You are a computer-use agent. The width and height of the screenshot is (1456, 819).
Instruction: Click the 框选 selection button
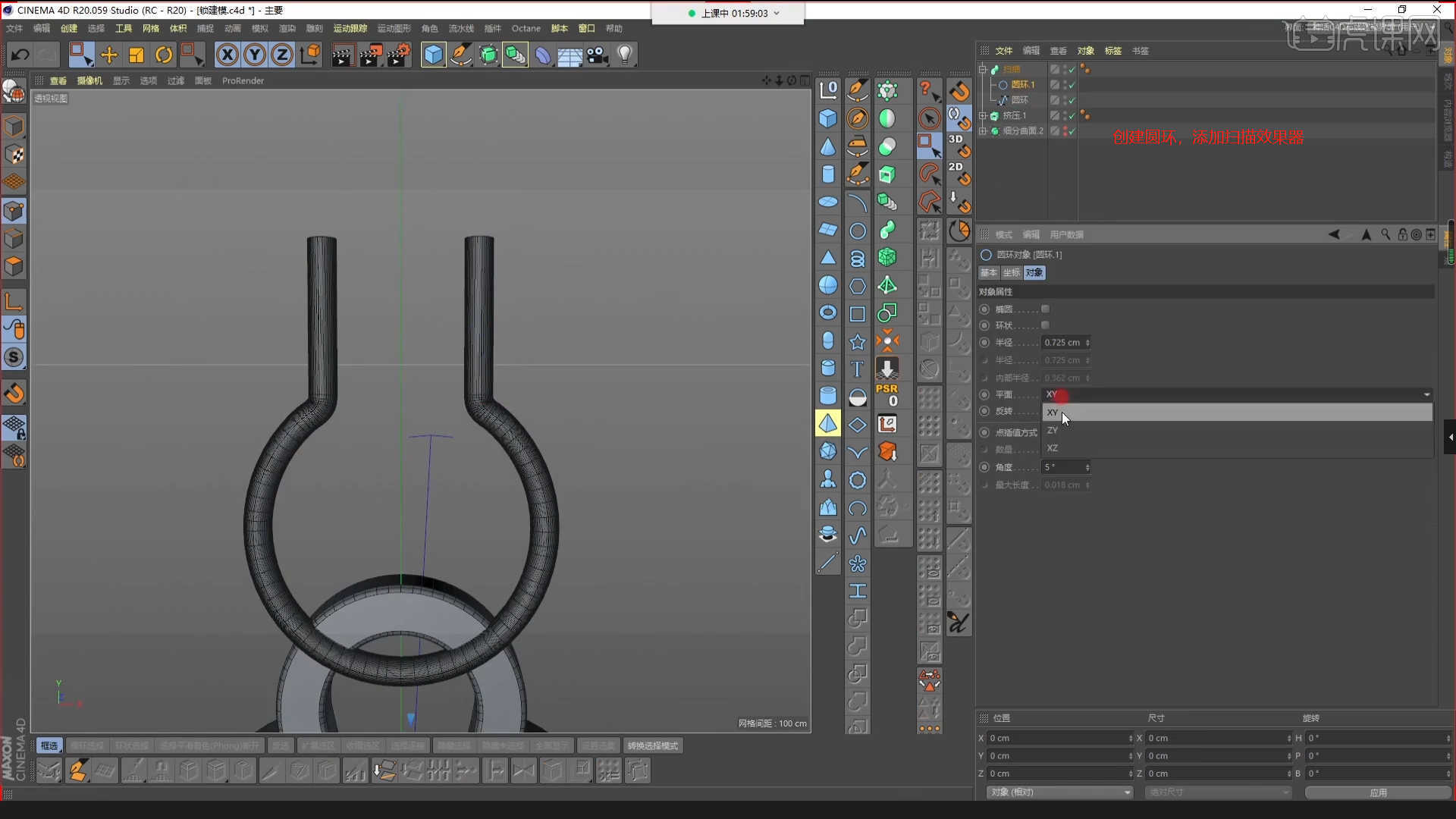pyautogui.click(x=49, y=746)
